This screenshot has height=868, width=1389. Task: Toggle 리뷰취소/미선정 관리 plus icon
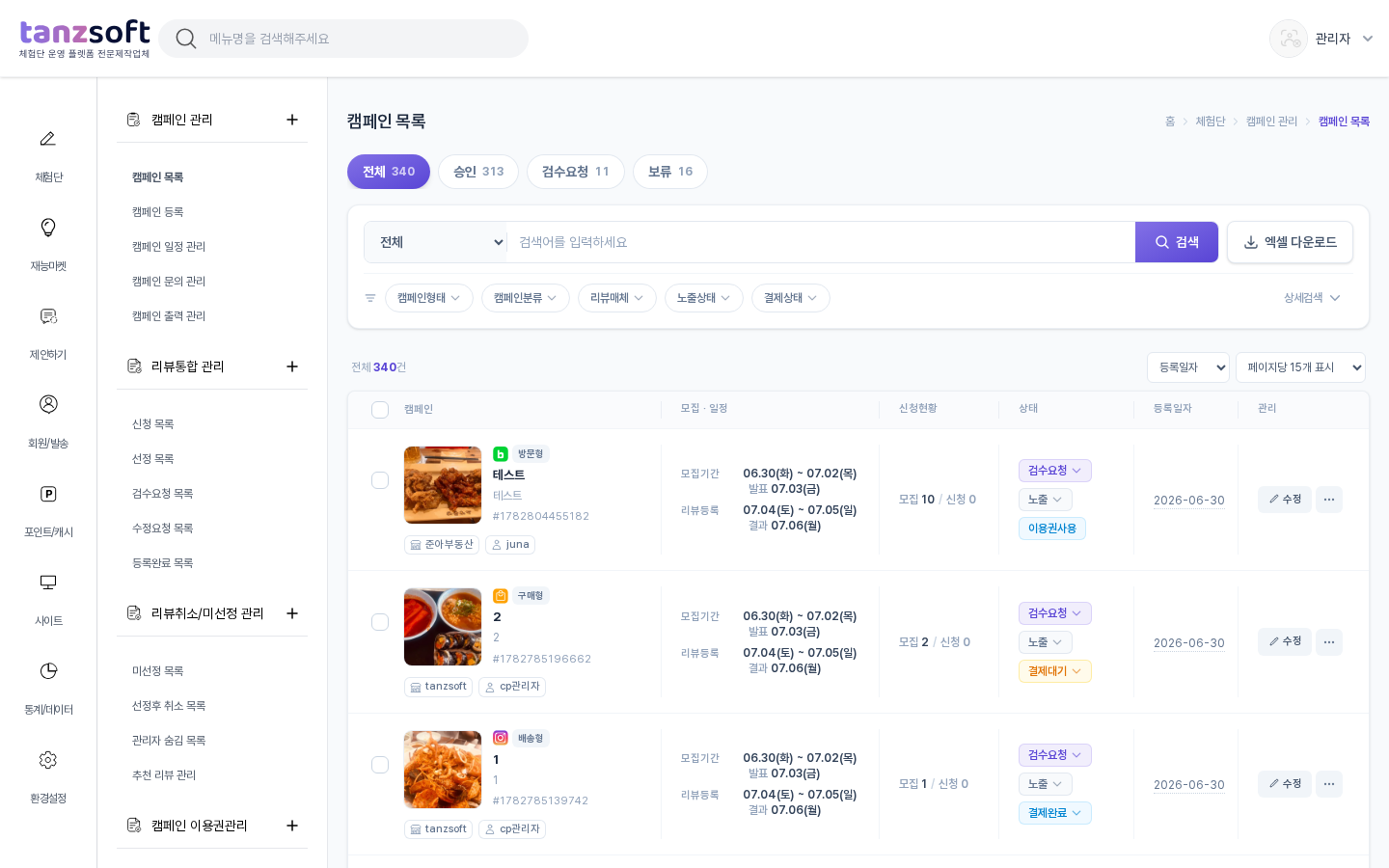292,613
